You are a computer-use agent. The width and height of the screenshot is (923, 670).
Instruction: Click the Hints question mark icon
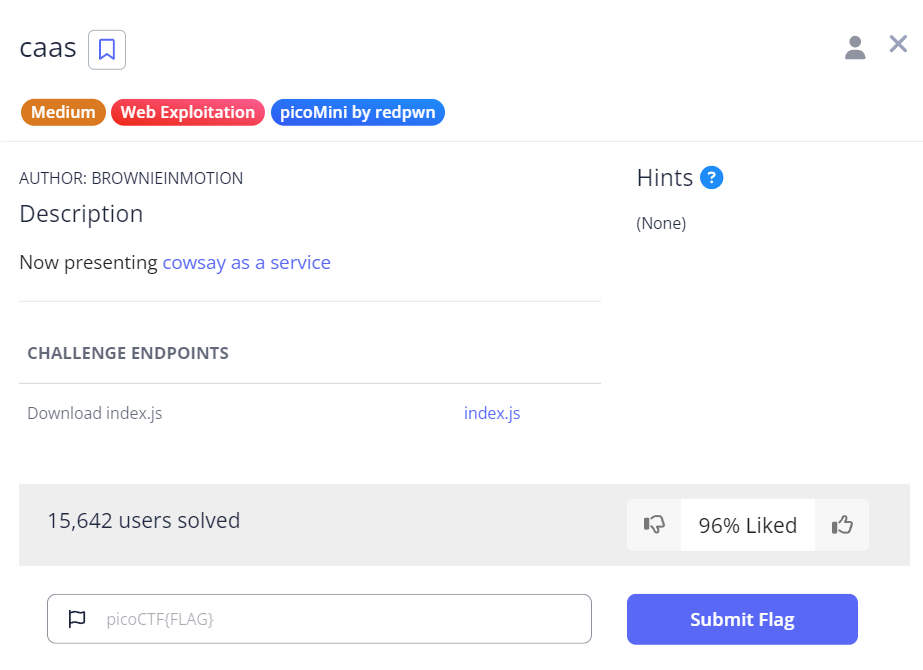click(x=712, y=178)
